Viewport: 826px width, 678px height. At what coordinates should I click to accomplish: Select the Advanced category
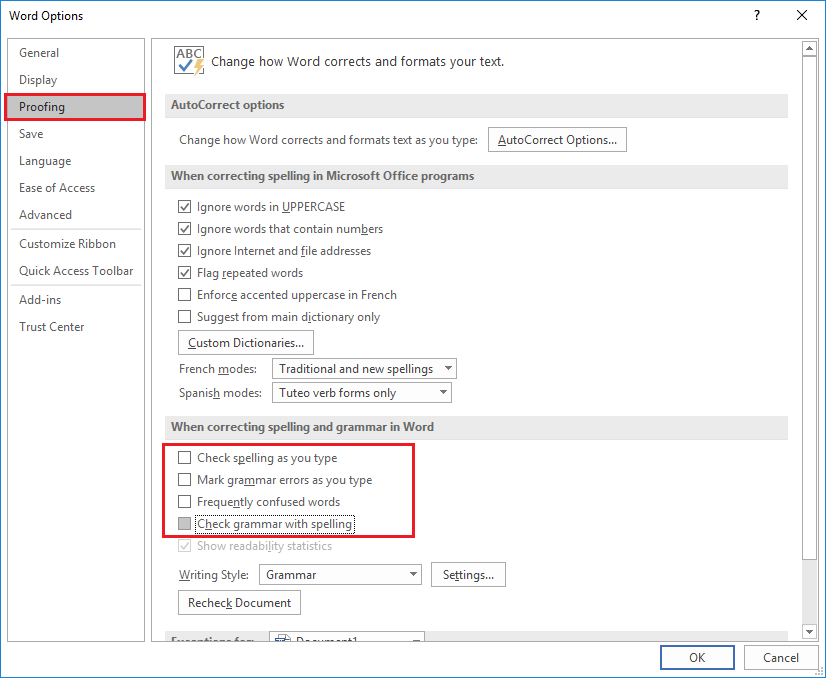45,215
